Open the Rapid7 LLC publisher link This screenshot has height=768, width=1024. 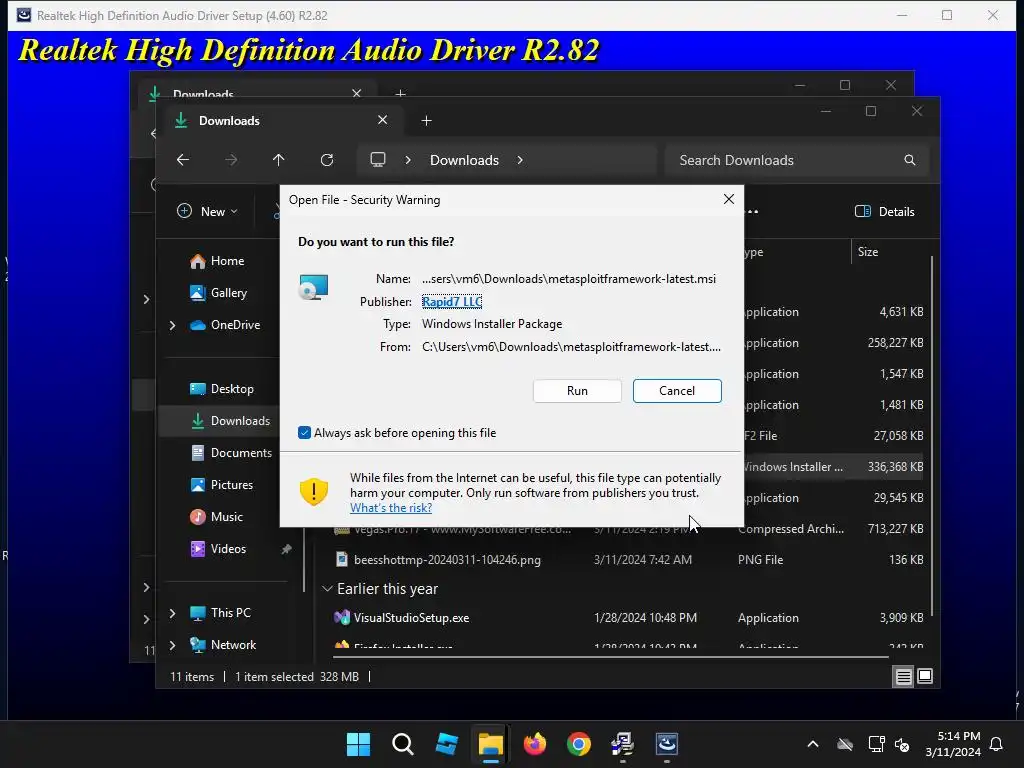452,302
